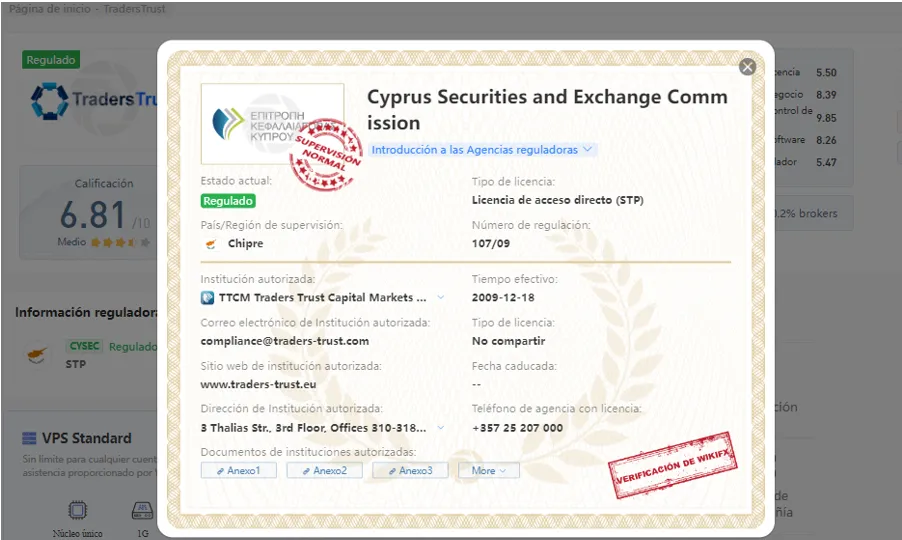This screenshot has width=902, height=540.
Task: Expand Introducción a las Agencias reguladoras
Action: pos(482,150)
